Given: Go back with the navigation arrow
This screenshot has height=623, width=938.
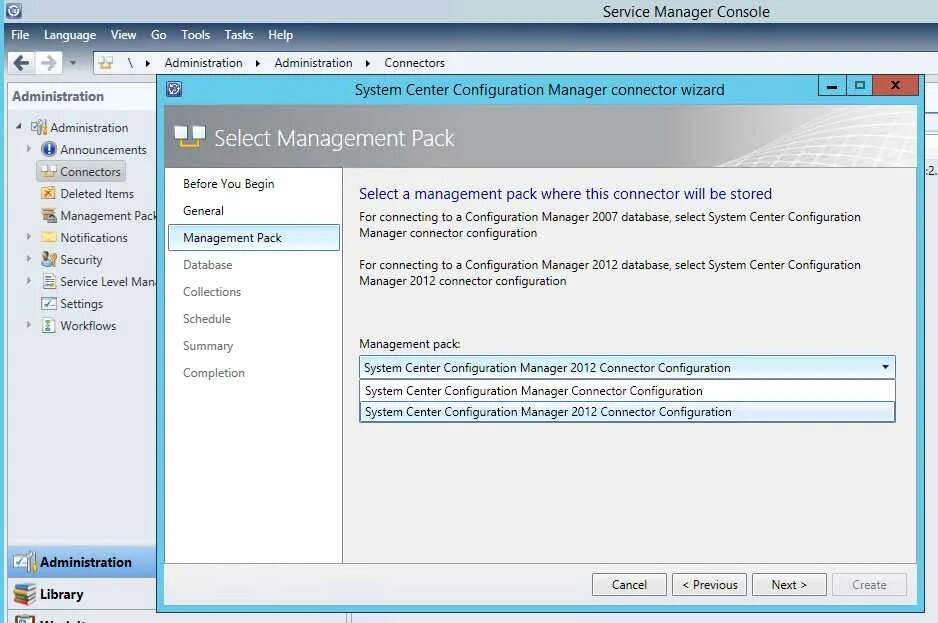Looking at the screenshot, I should point(22,62).
